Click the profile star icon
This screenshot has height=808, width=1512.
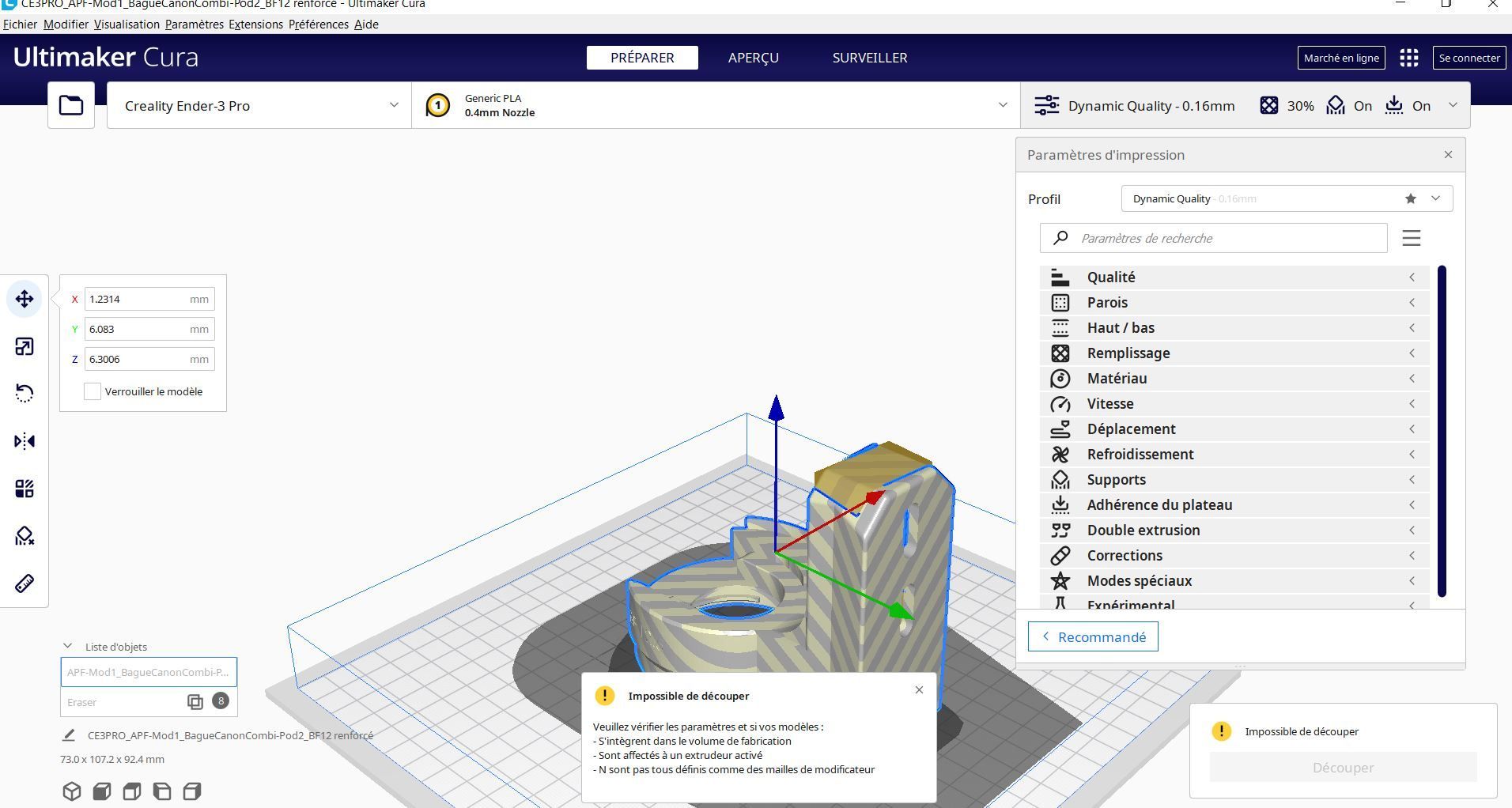1411,198
